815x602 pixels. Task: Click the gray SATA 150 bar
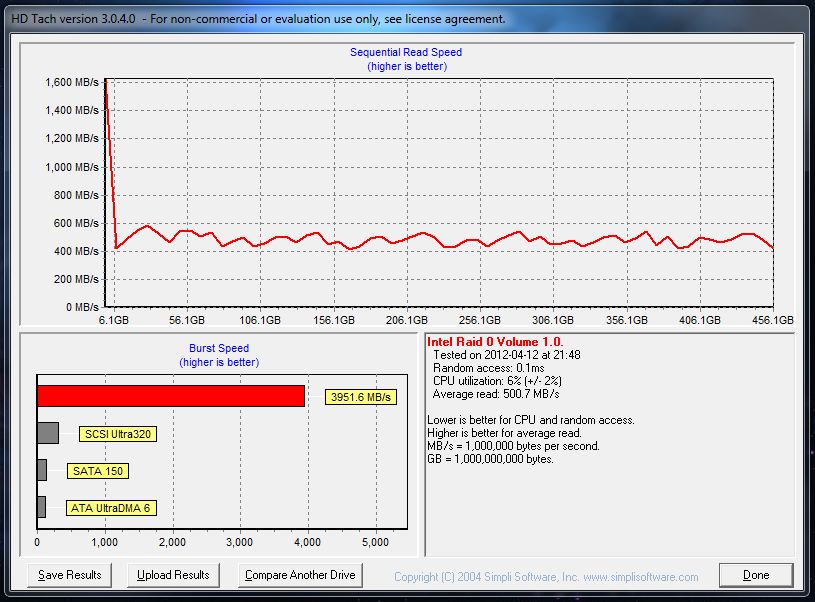pos(42,470)
